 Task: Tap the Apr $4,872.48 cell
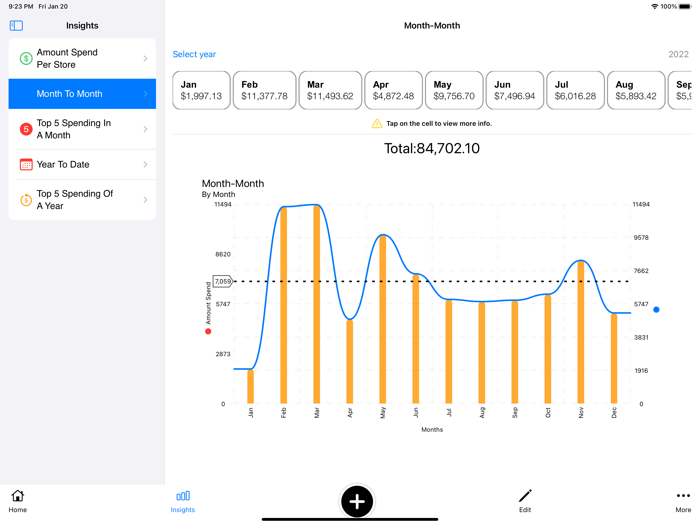[x=393, y=90]
